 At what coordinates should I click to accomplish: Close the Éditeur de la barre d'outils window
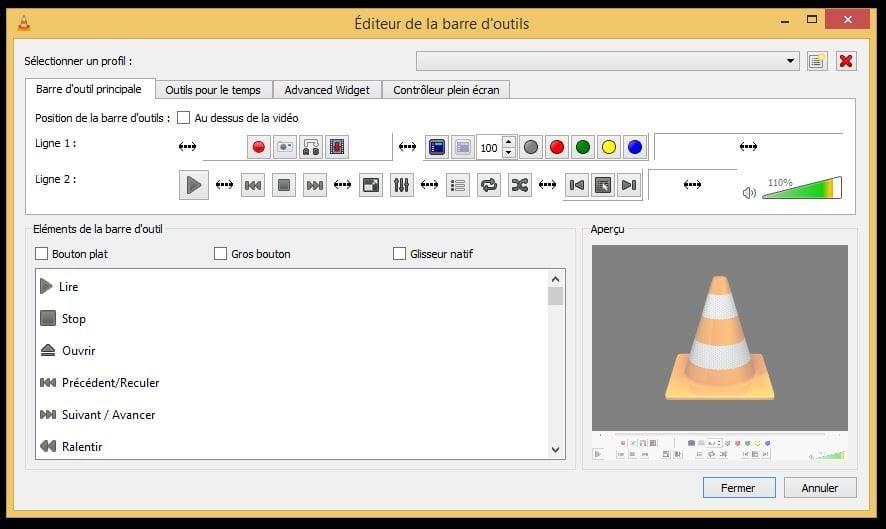pos(847,19)
